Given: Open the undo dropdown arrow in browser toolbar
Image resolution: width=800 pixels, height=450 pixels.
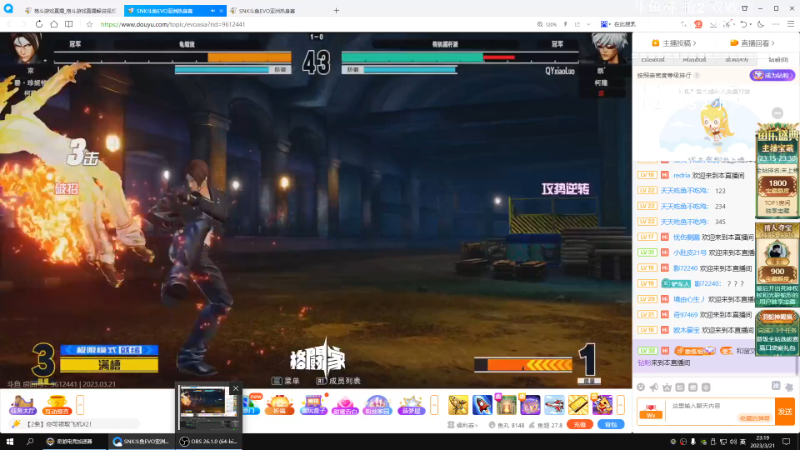Looking at the screenshot, I should tap(751, 24).
